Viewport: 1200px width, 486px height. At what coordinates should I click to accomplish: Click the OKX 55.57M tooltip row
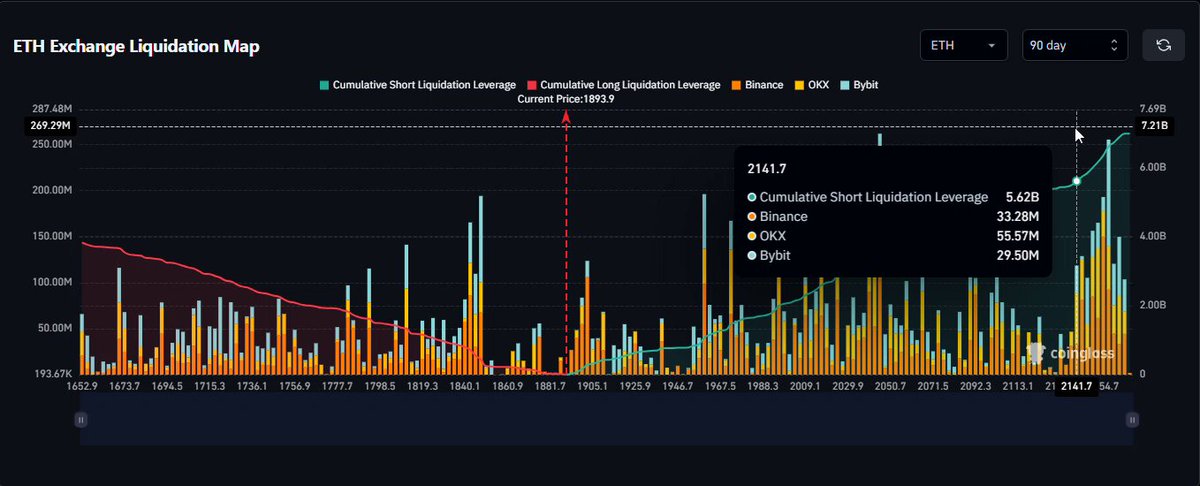(893, 236)
